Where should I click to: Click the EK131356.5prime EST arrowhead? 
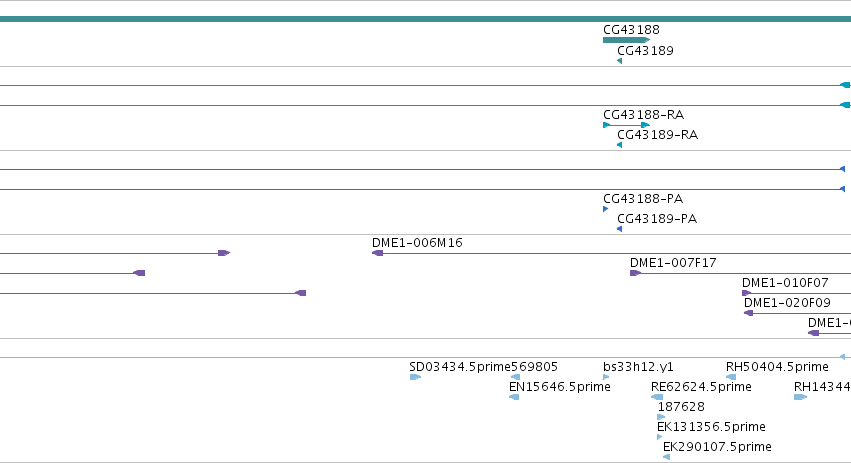pos(659,437)
